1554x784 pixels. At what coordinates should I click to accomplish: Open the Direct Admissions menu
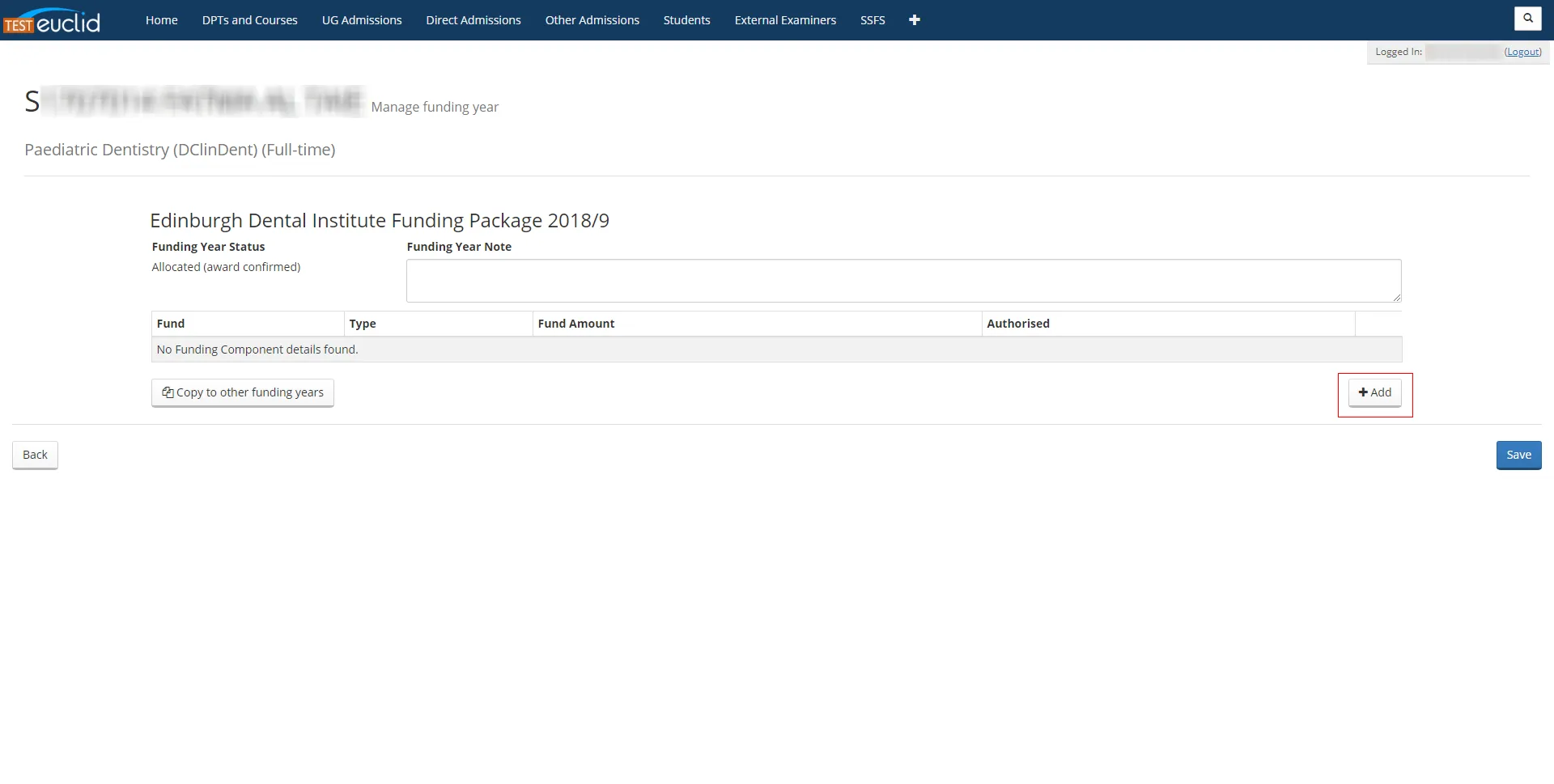tap(473, 20)
